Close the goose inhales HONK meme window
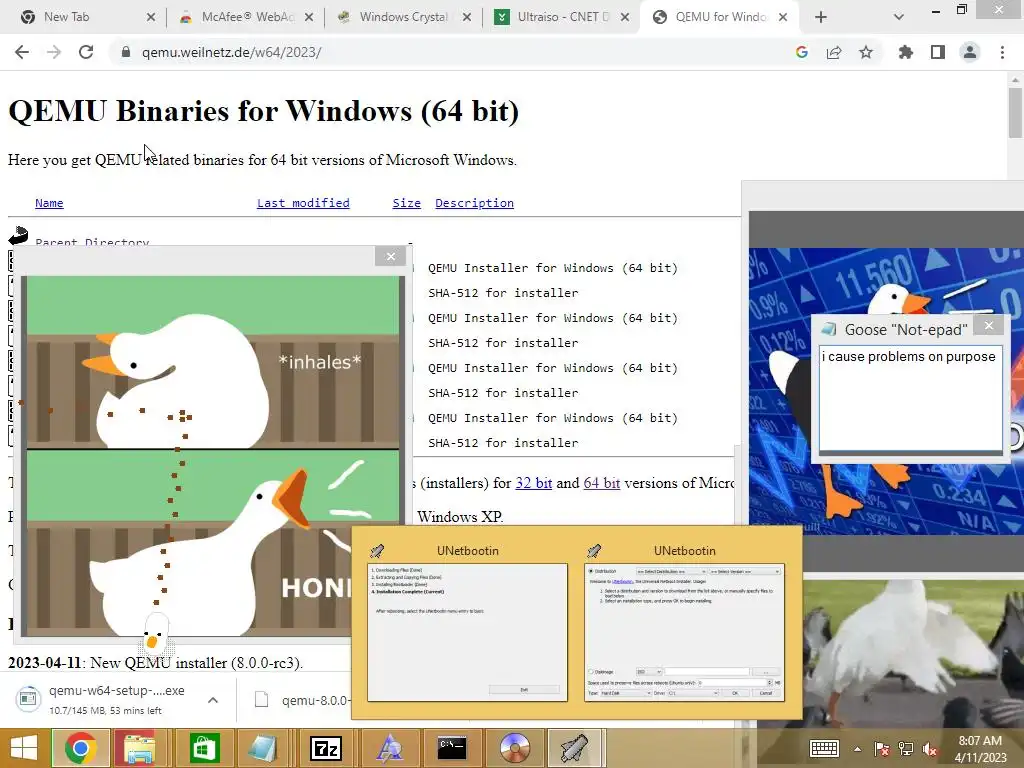Image resolution: width=1024 pixels, height=768 pixels. click(x=391, y=256)
